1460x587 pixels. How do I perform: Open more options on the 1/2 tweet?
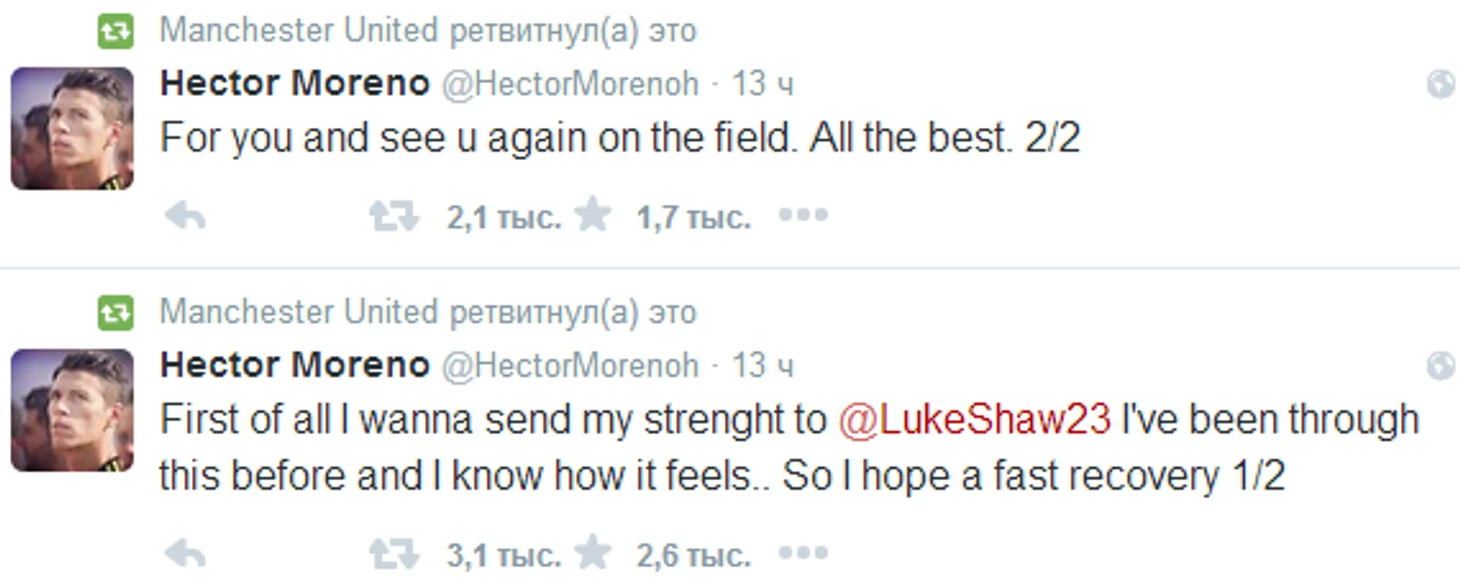pyautogui.click(x=803, y=555)
